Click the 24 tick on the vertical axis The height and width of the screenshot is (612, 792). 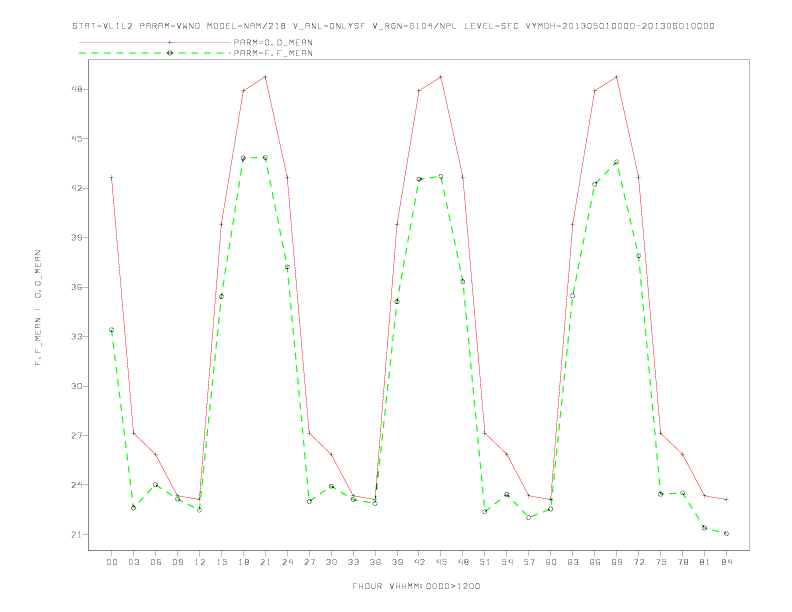[x=79, y=485]
